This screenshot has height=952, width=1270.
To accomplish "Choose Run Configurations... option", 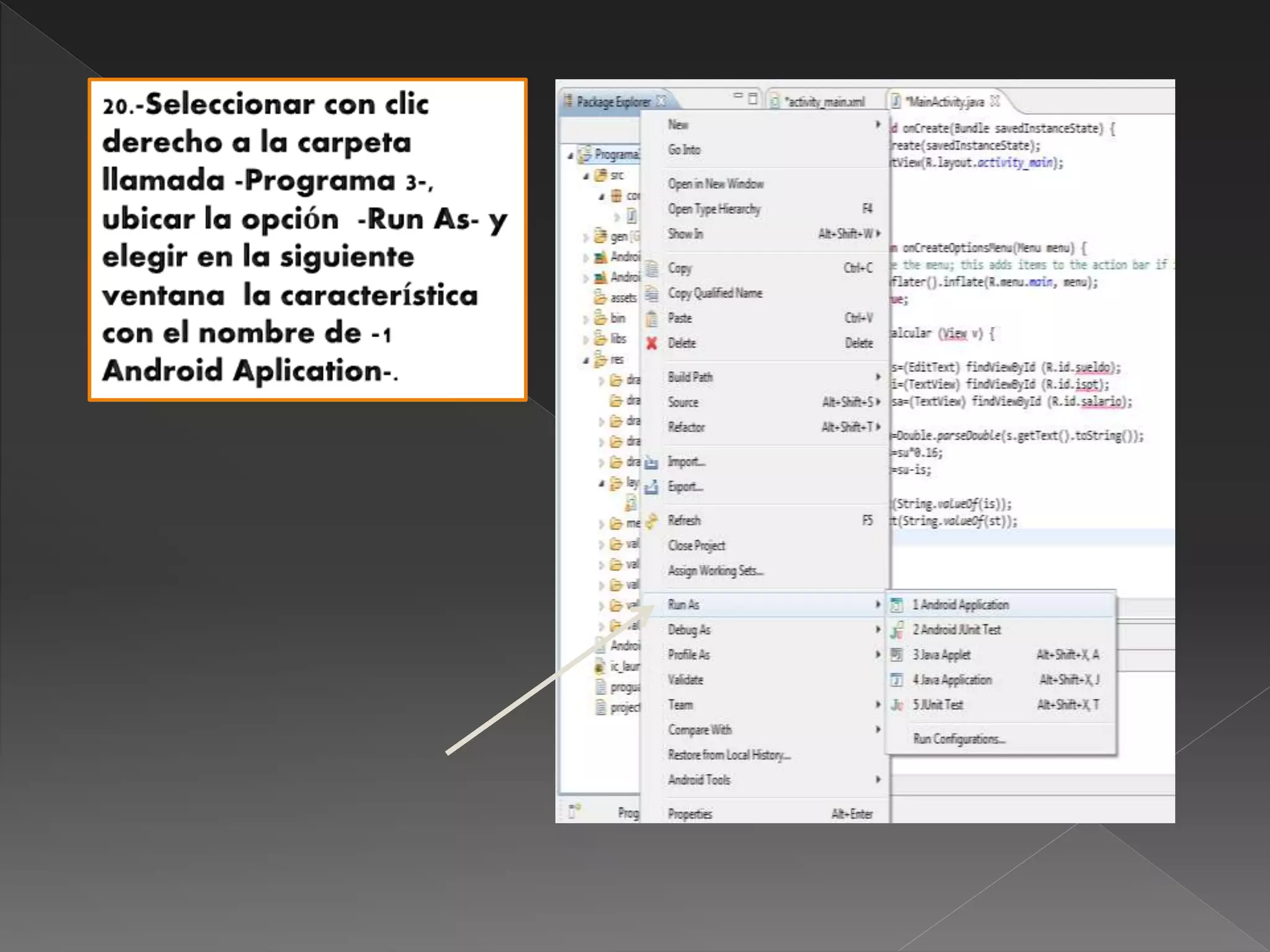I will click(x=959, y=739).
